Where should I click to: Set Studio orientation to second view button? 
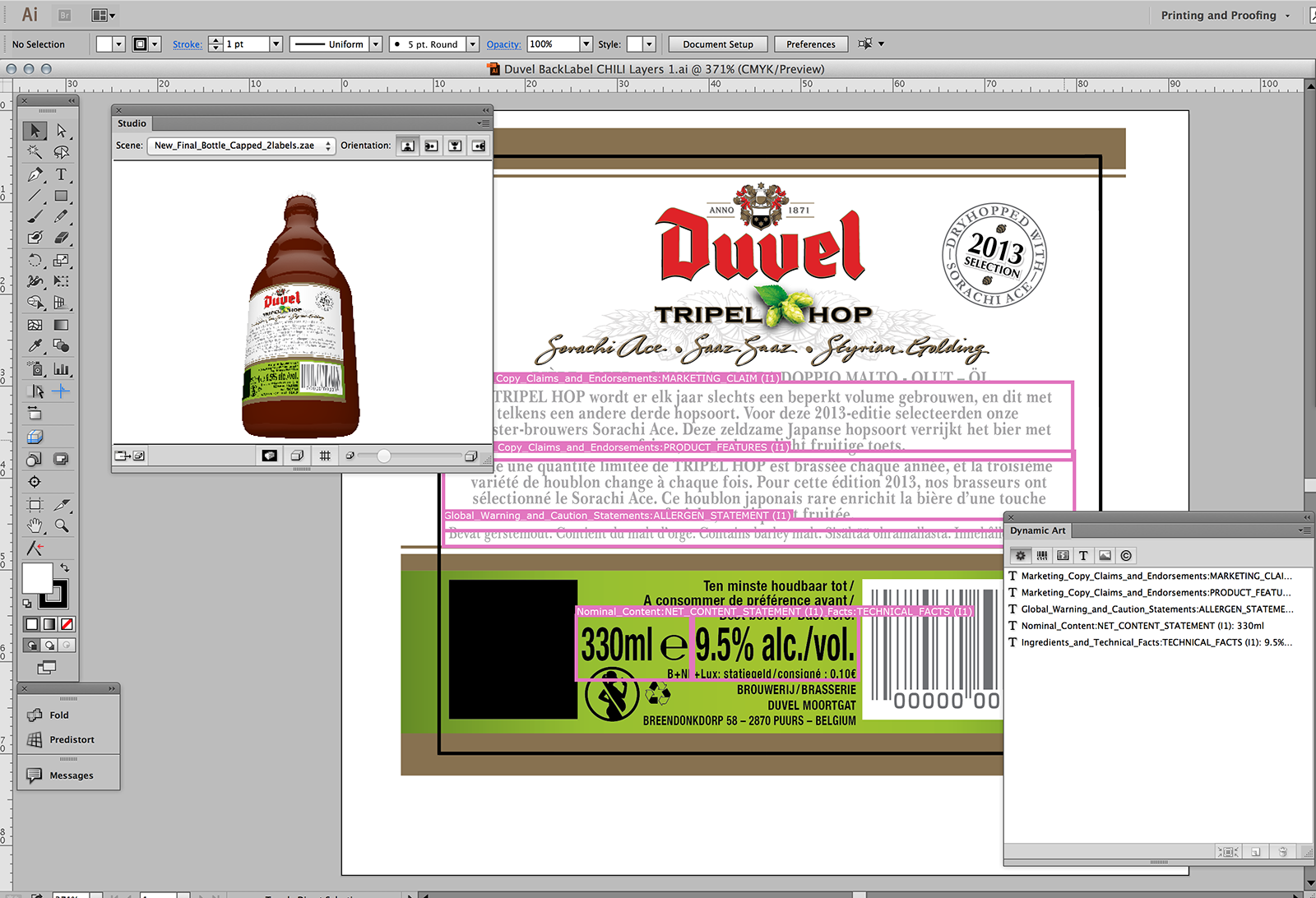coord(431,146)
